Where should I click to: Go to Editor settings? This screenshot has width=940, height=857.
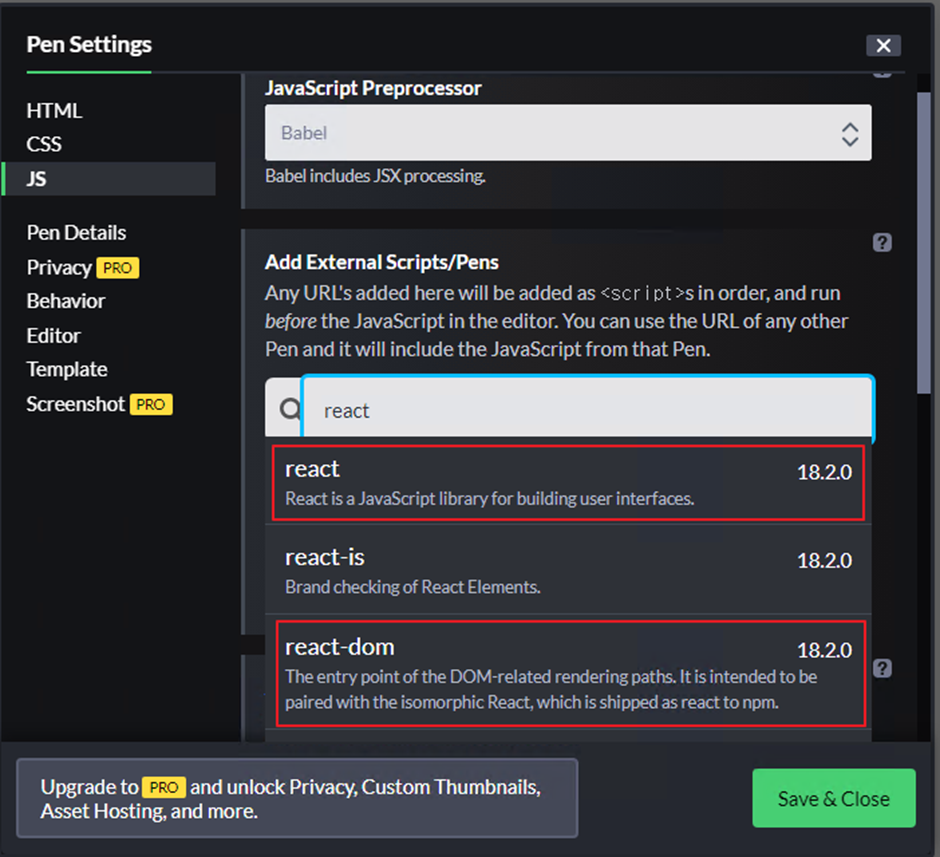(53, 336)
